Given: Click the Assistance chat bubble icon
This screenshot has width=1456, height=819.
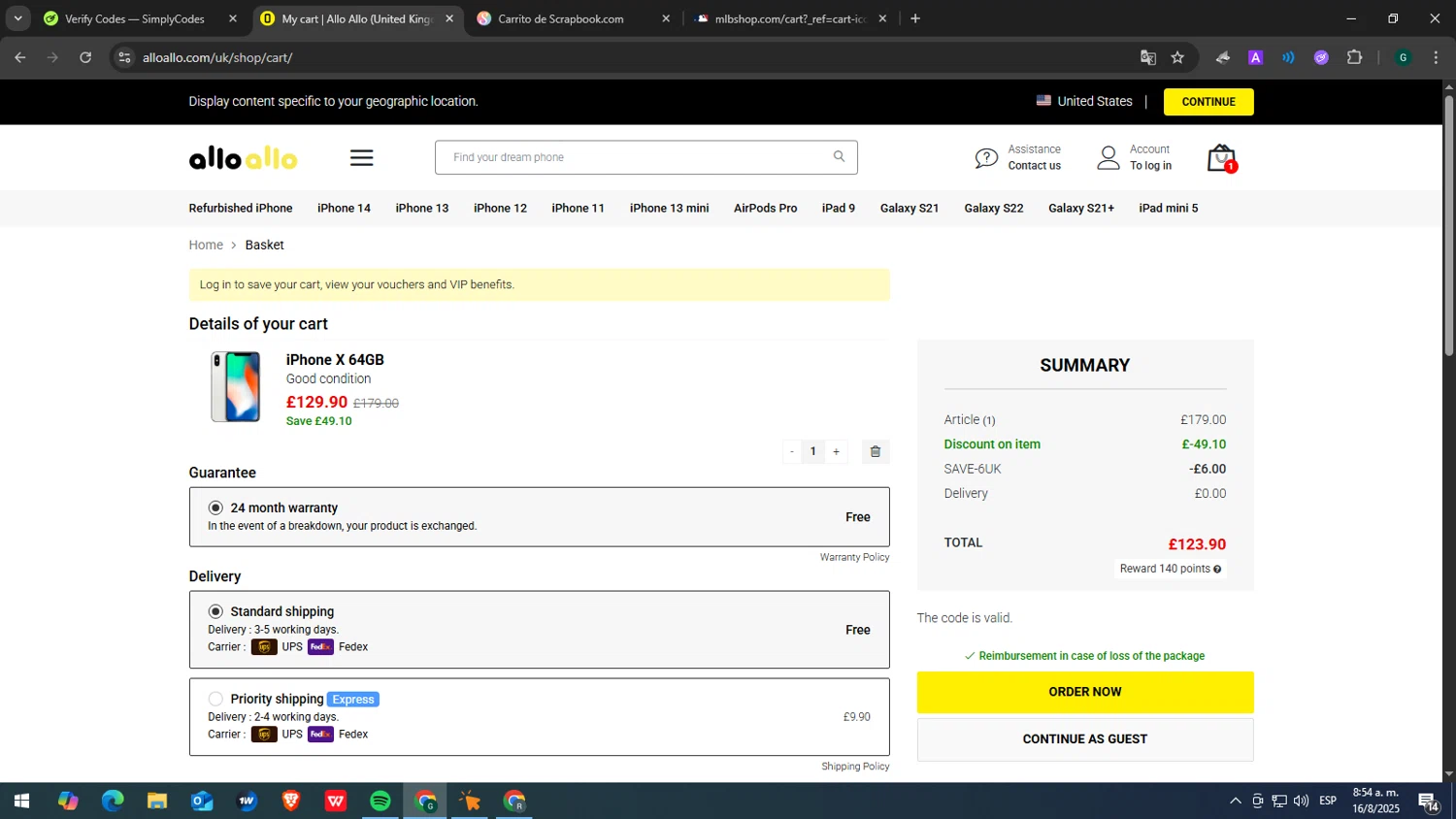Looking at the screenshot, I should pyautogui.click(x=986, y=158).
